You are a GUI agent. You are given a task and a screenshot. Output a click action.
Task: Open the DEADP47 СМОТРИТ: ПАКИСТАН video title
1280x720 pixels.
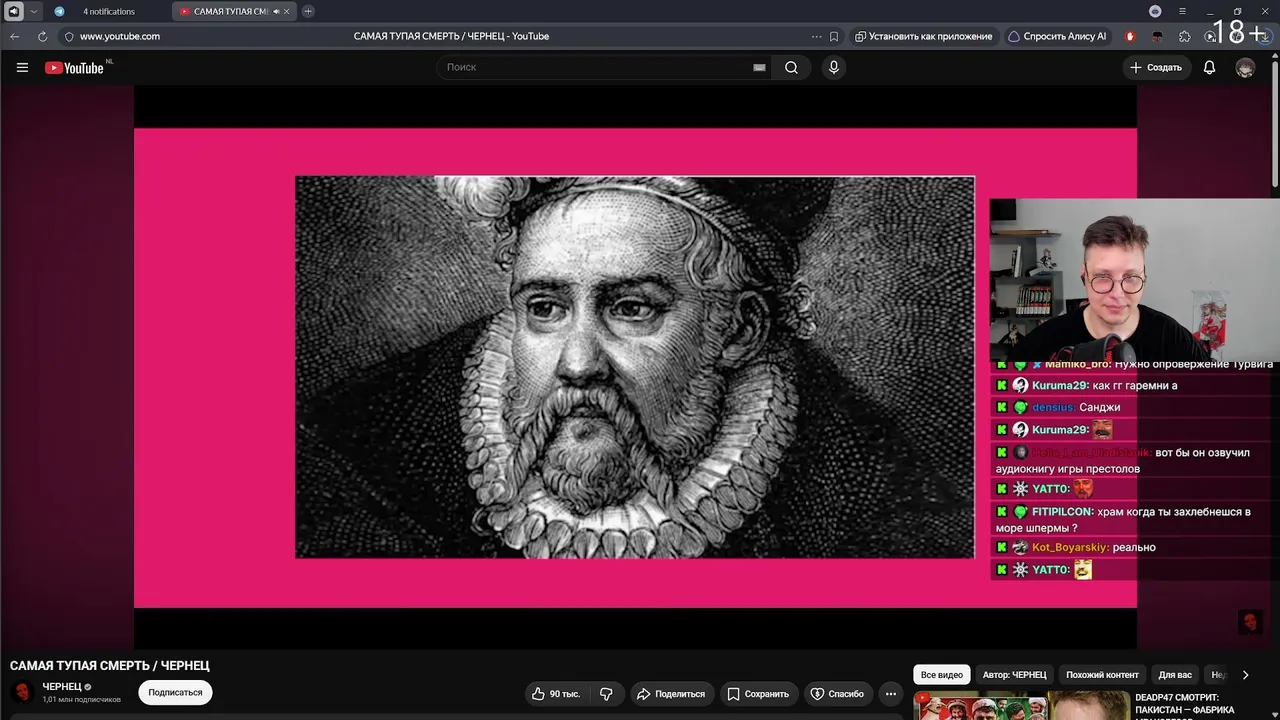(1184, 704)
